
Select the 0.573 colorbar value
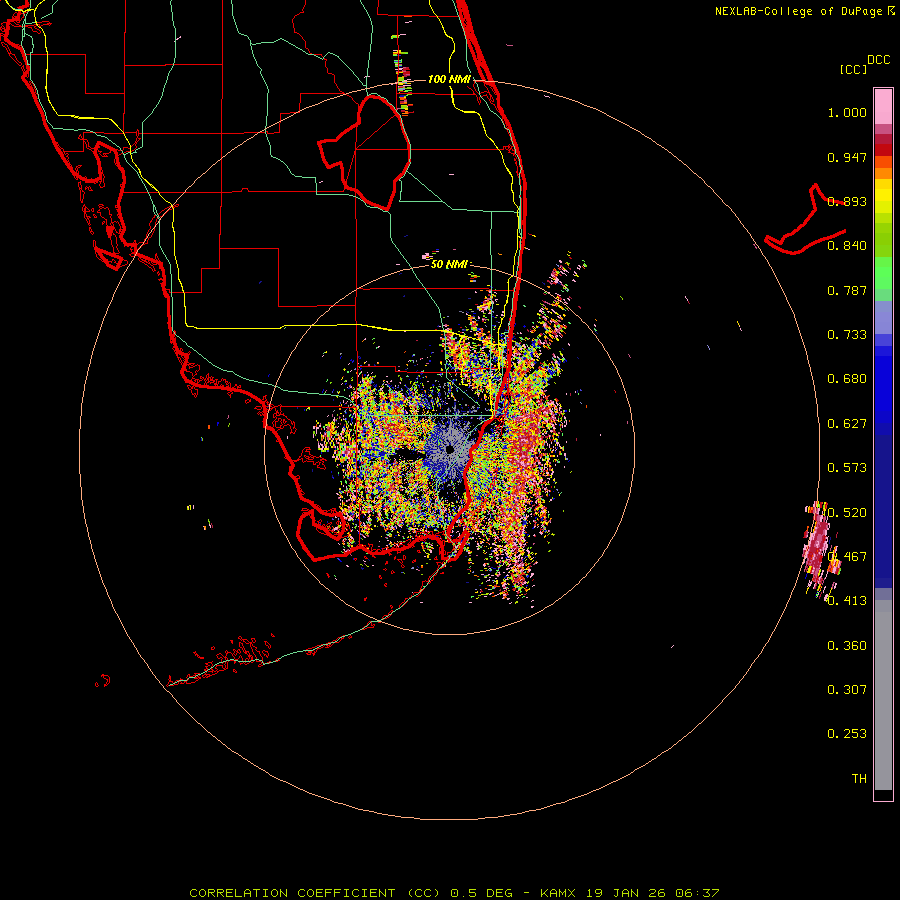point(847,468)
